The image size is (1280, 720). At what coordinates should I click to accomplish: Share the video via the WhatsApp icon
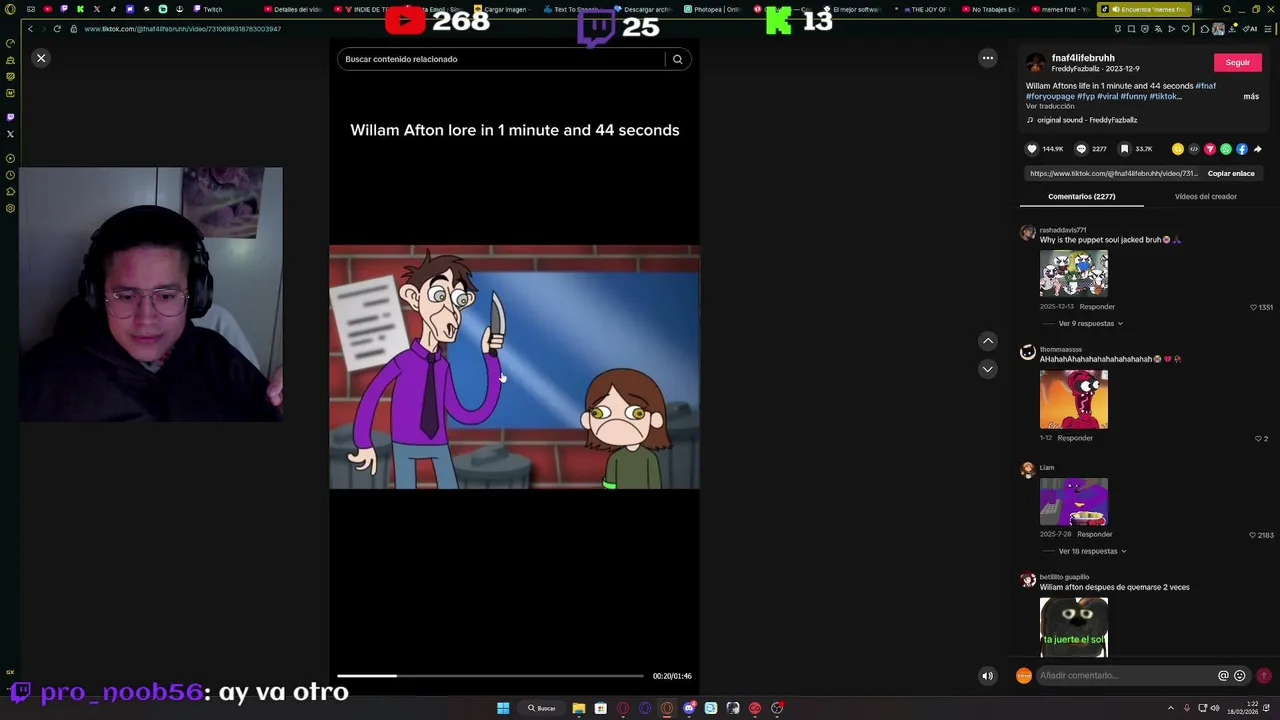coord(1226,149)
